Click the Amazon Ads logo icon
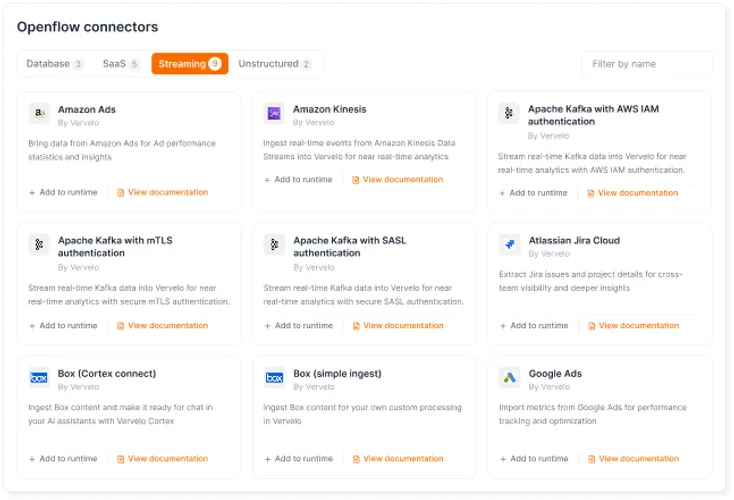 click(39, 113)
